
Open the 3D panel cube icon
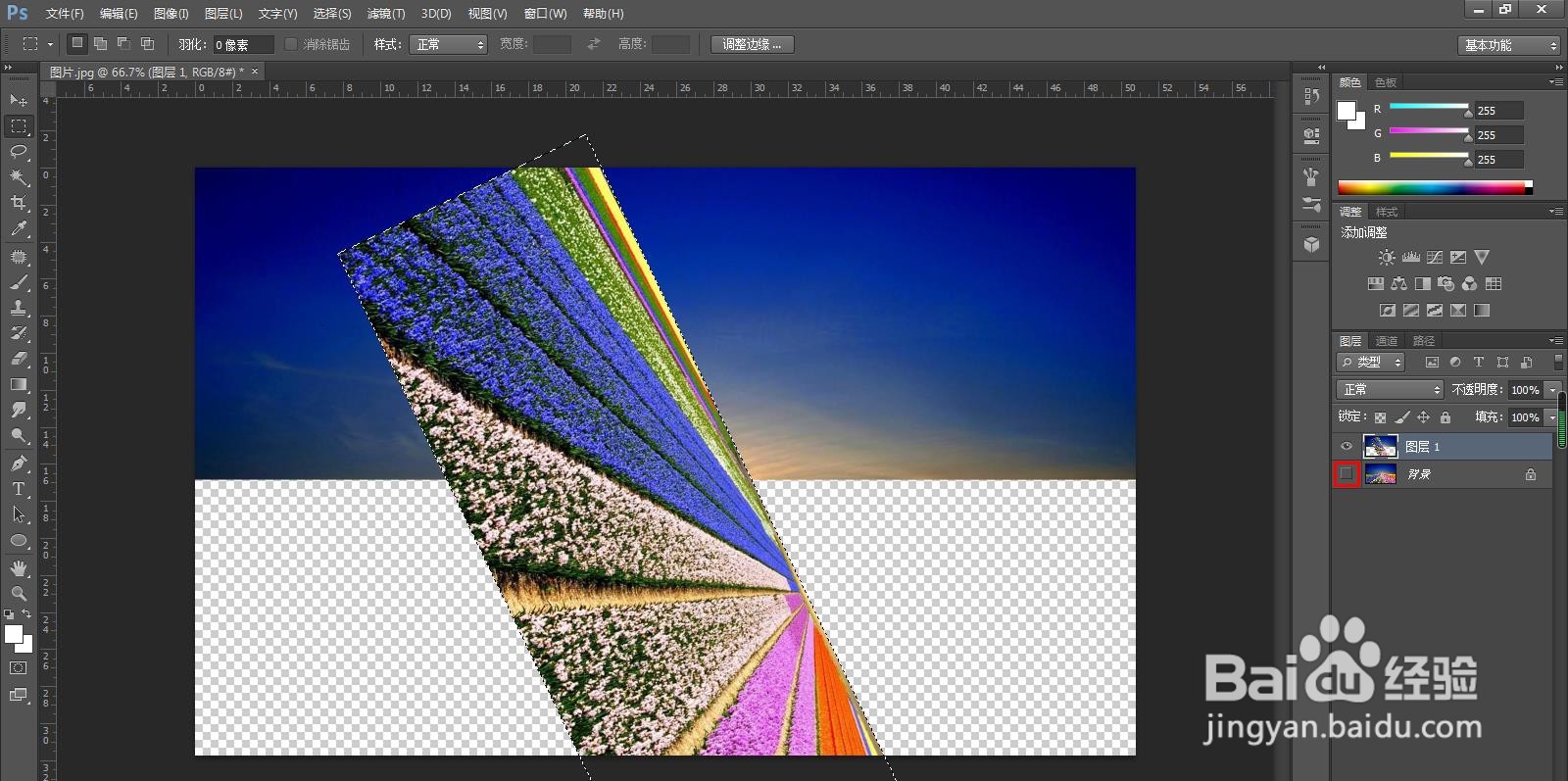tap(1311, 244)
